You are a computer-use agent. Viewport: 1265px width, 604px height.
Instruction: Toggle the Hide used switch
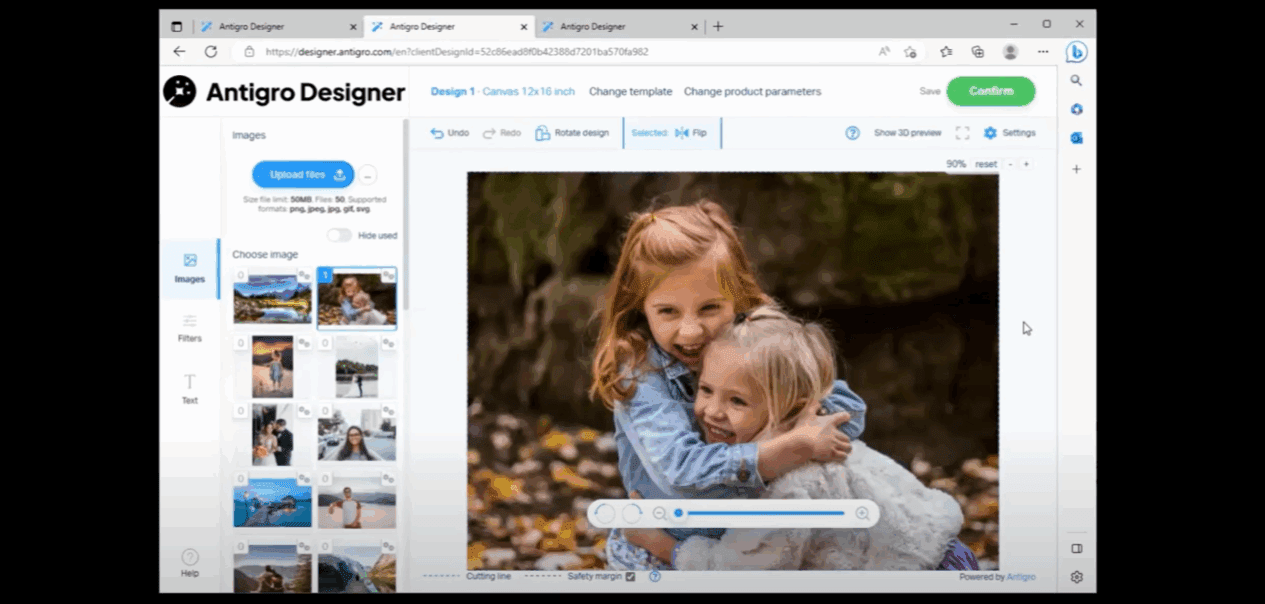point(339,235)
